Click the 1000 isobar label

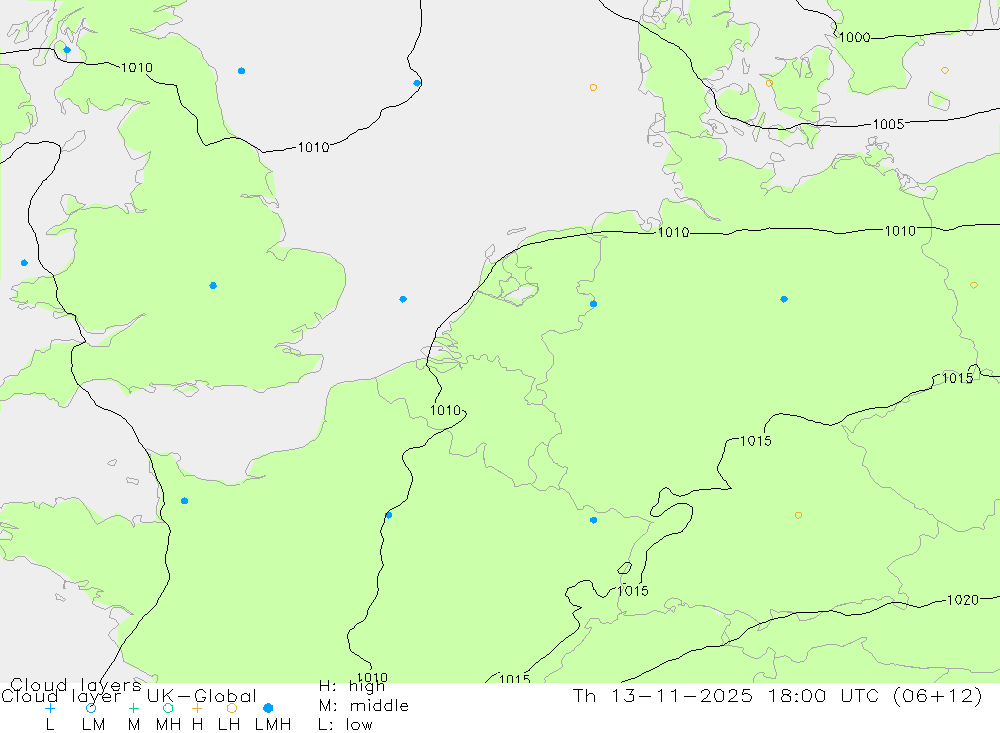pyautogui.click(x=854, y=38)
